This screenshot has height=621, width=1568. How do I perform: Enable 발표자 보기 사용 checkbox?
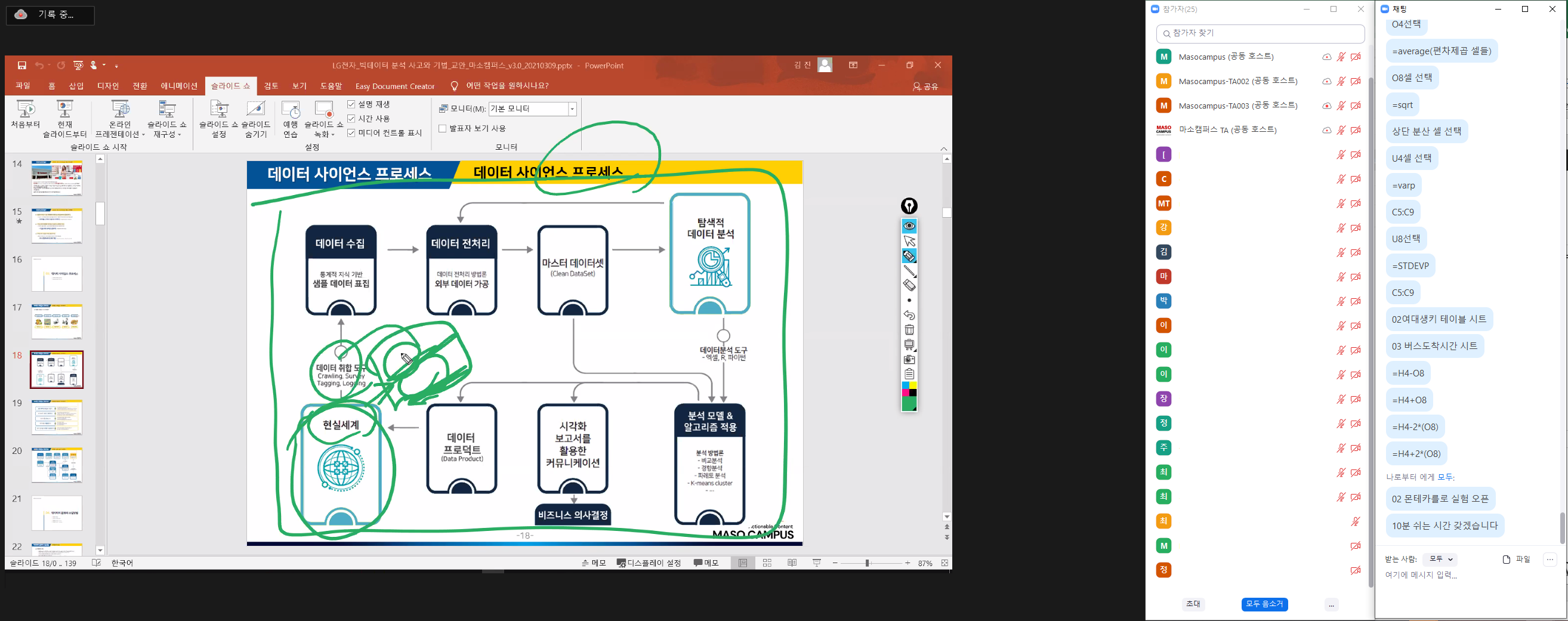(x=443, y=128)
